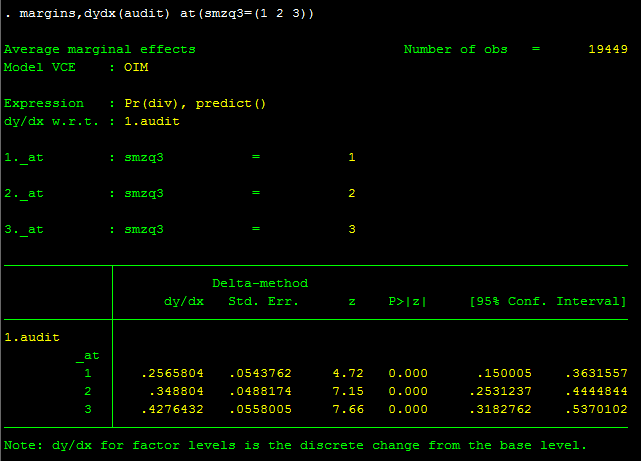Click the number of observations value 19449

[608, 49]
